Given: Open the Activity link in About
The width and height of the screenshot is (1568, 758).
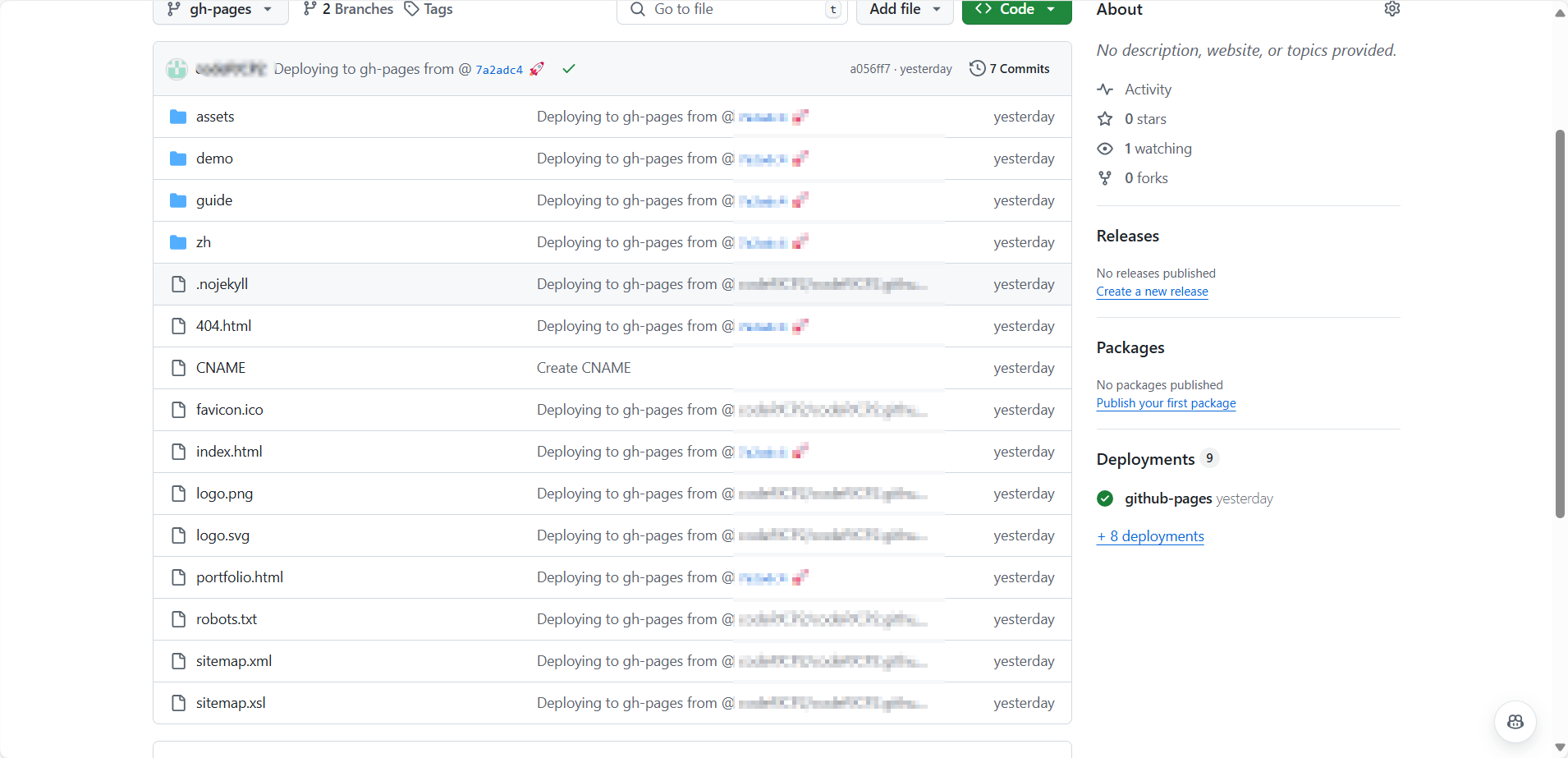Looking at the screenshot, I should [1148, 90].
